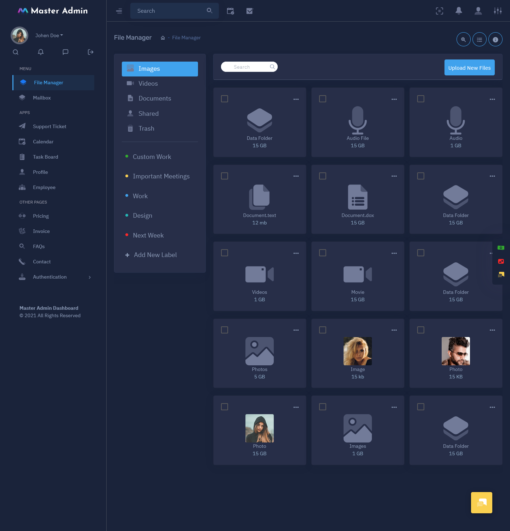Screen dimensions: 510x531
Task: Open notifications bell in the top bar
Action: (459, 11)
